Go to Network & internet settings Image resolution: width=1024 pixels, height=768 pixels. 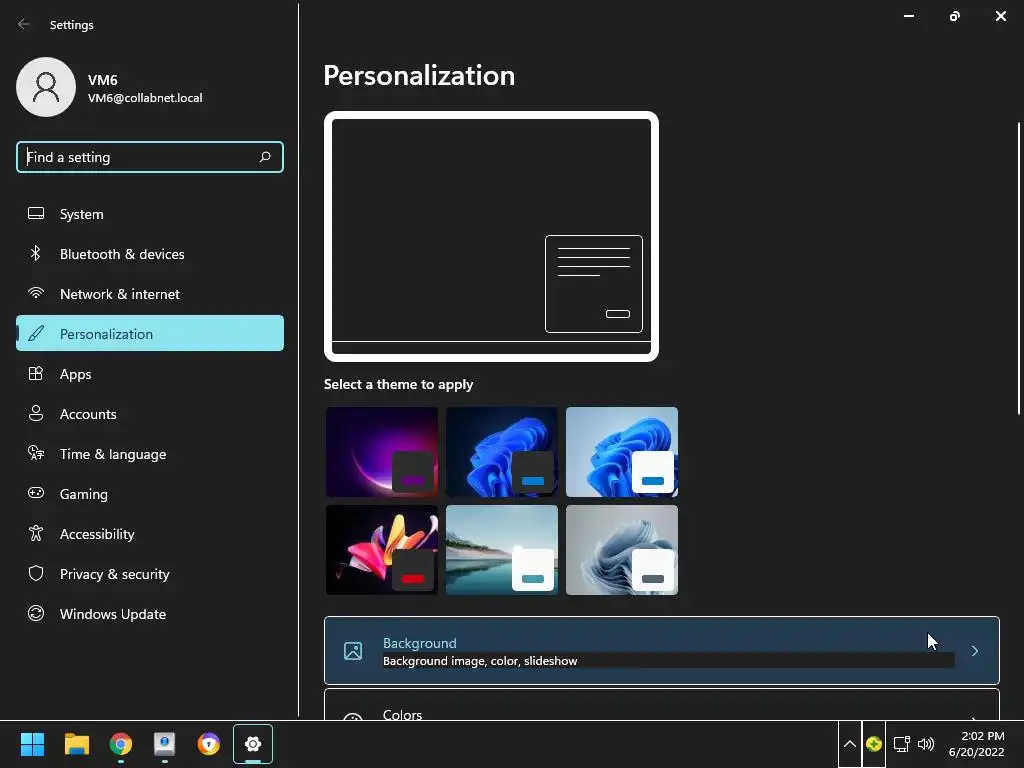click(x=150, y=294)
